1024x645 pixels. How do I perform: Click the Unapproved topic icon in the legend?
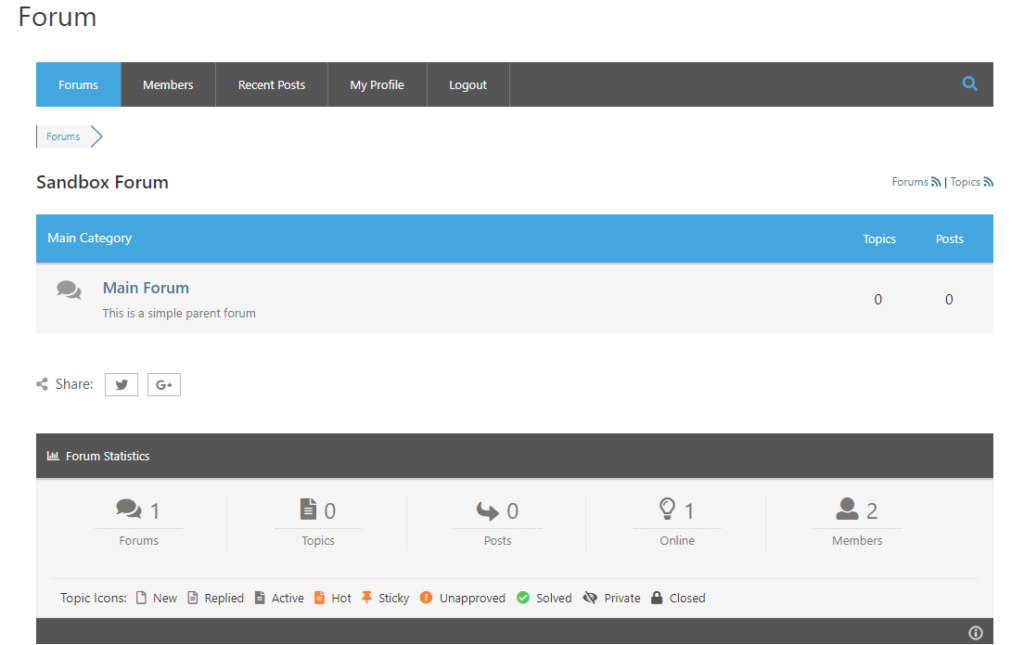pyautogui.click(x=425, y=597)
